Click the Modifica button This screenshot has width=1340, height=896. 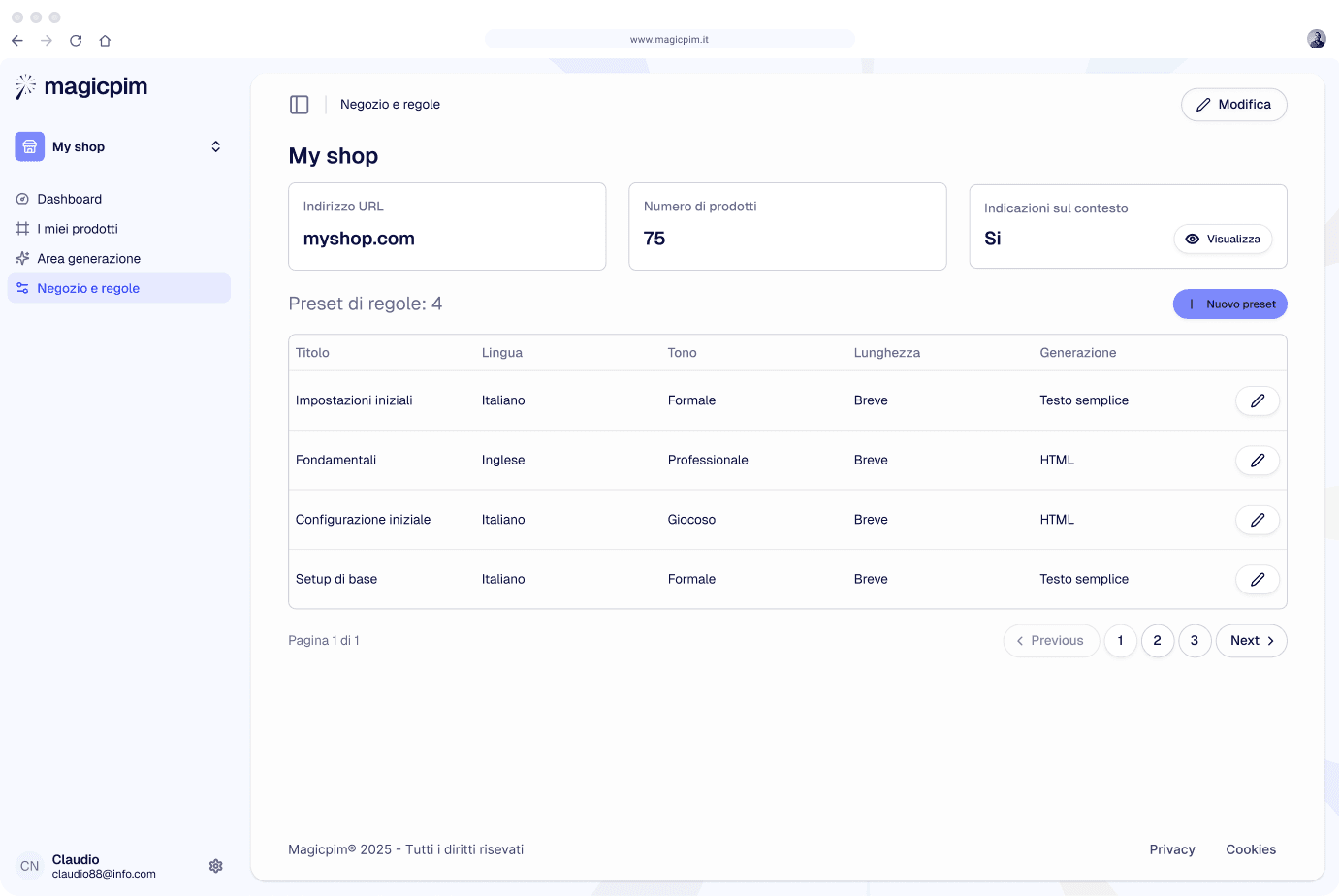1233,105
